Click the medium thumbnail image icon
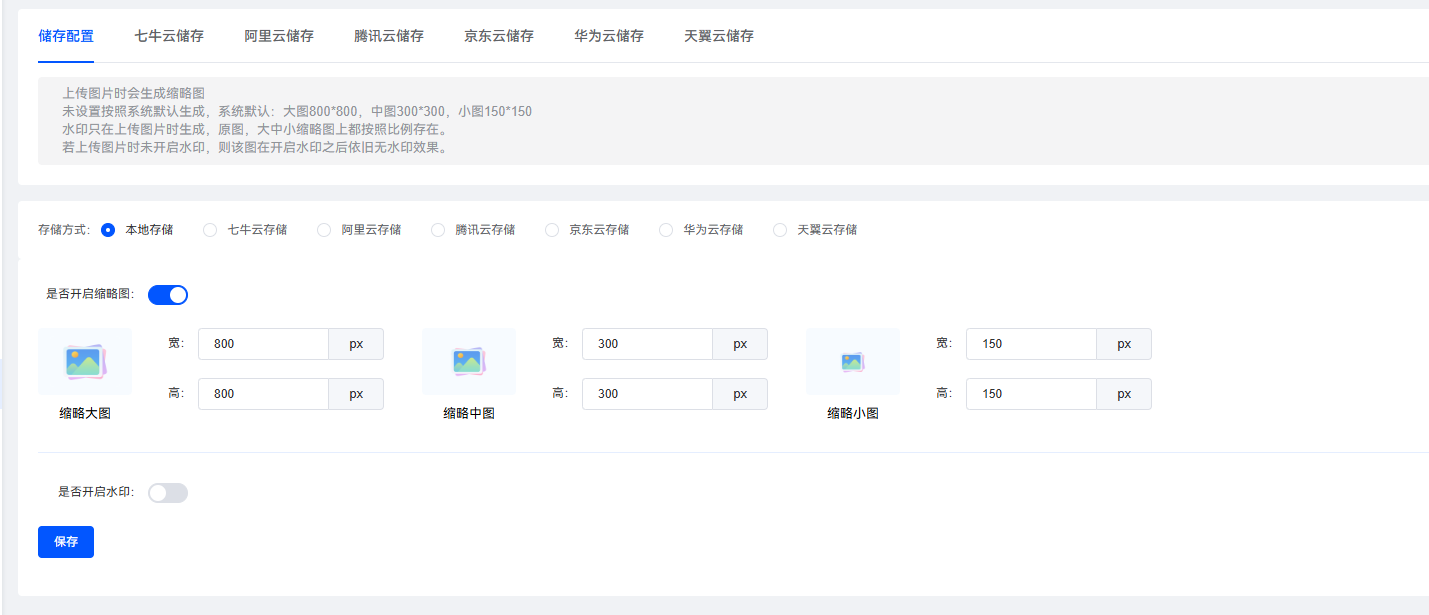This screenshot has height=615, width=1429. point(469,361)
